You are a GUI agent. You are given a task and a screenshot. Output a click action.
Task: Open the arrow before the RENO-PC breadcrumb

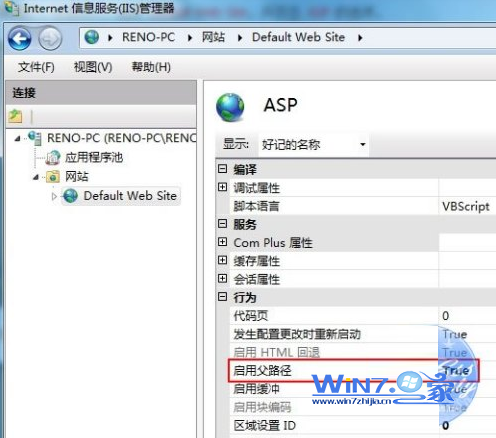tap(110, 38)
